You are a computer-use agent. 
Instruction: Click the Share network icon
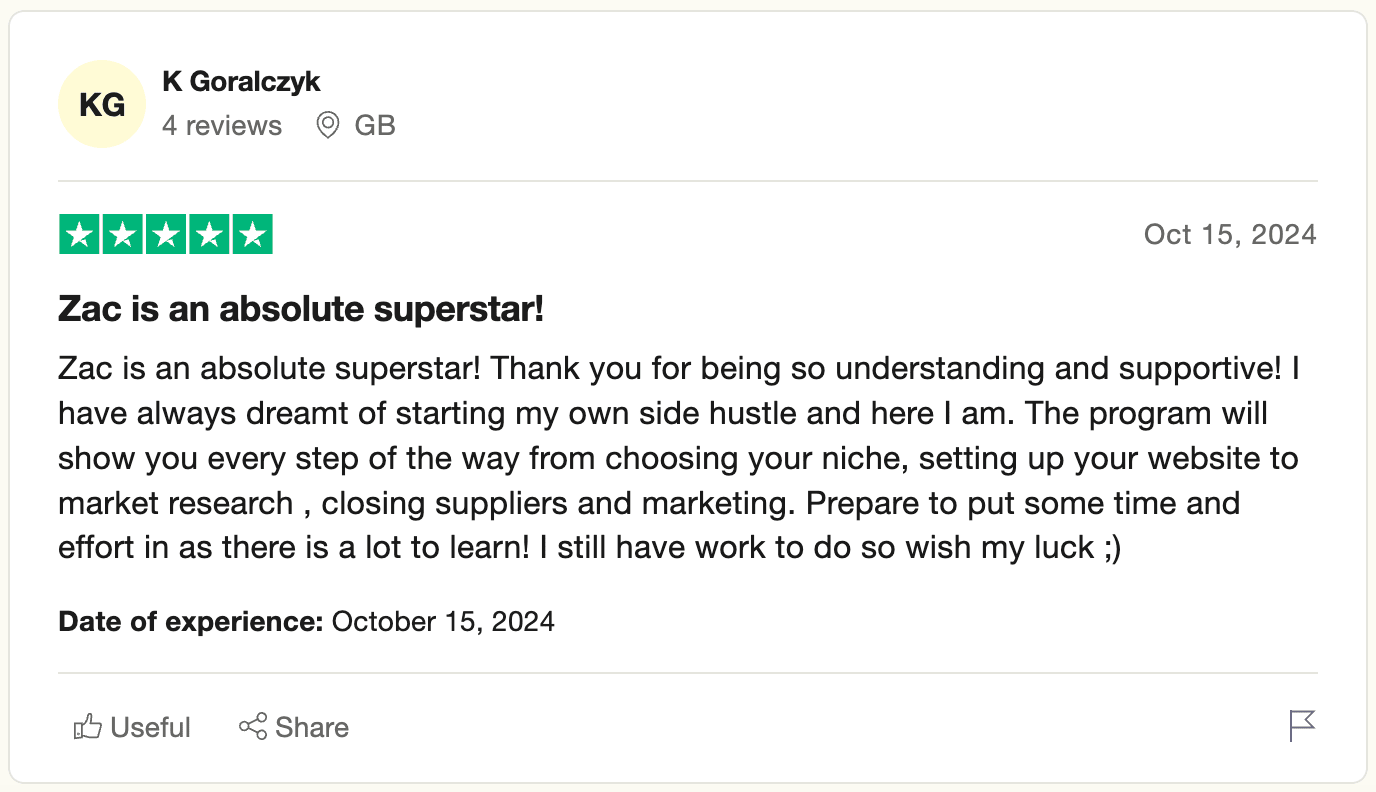253,727
